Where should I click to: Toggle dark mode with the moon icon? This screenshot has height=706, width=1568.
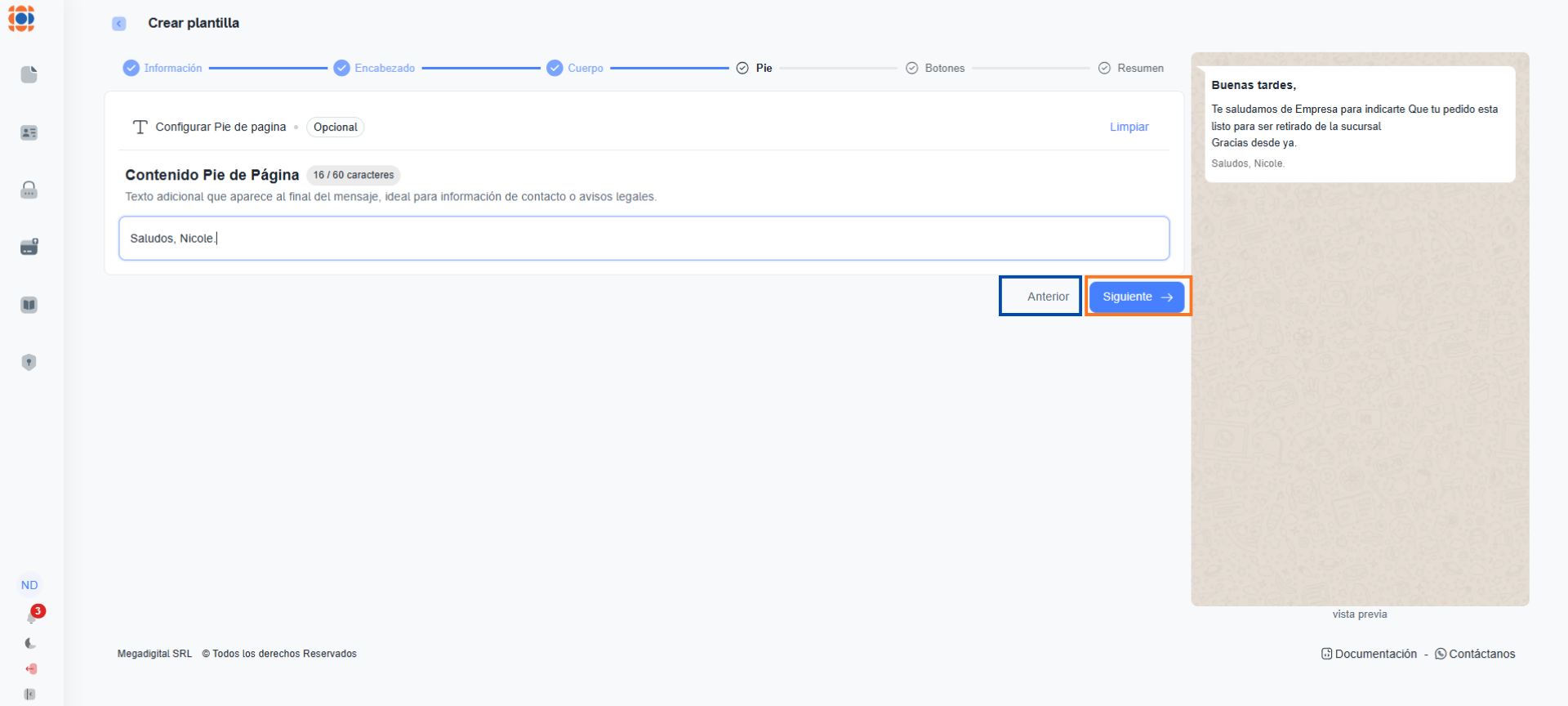[30, 643]
